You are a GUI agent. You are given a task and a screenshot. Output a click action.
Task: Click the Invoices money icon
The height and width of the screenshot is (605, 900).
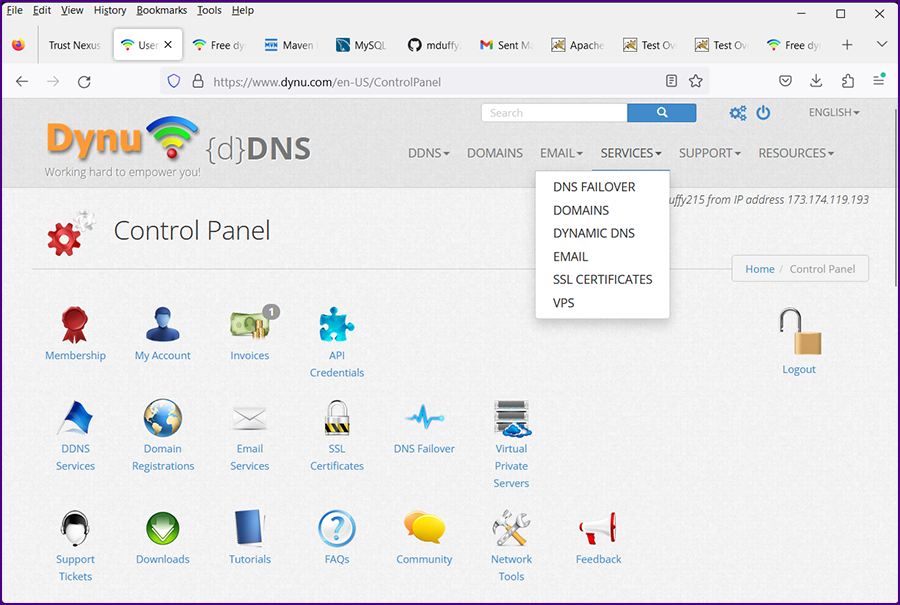click(249, 325)
